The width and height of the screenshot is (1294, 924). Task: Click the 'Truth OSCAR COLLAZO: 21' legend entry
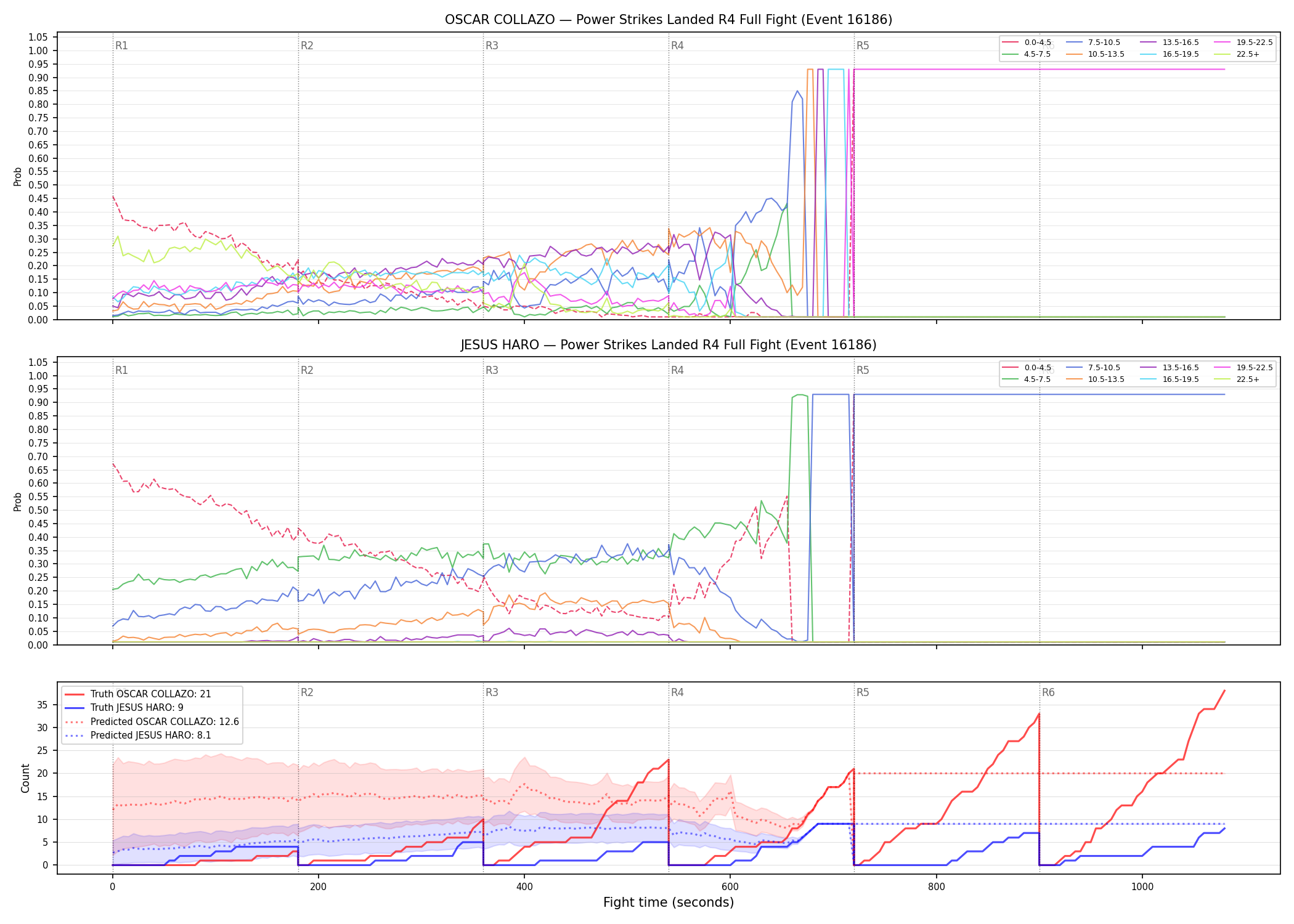point(138,694)
